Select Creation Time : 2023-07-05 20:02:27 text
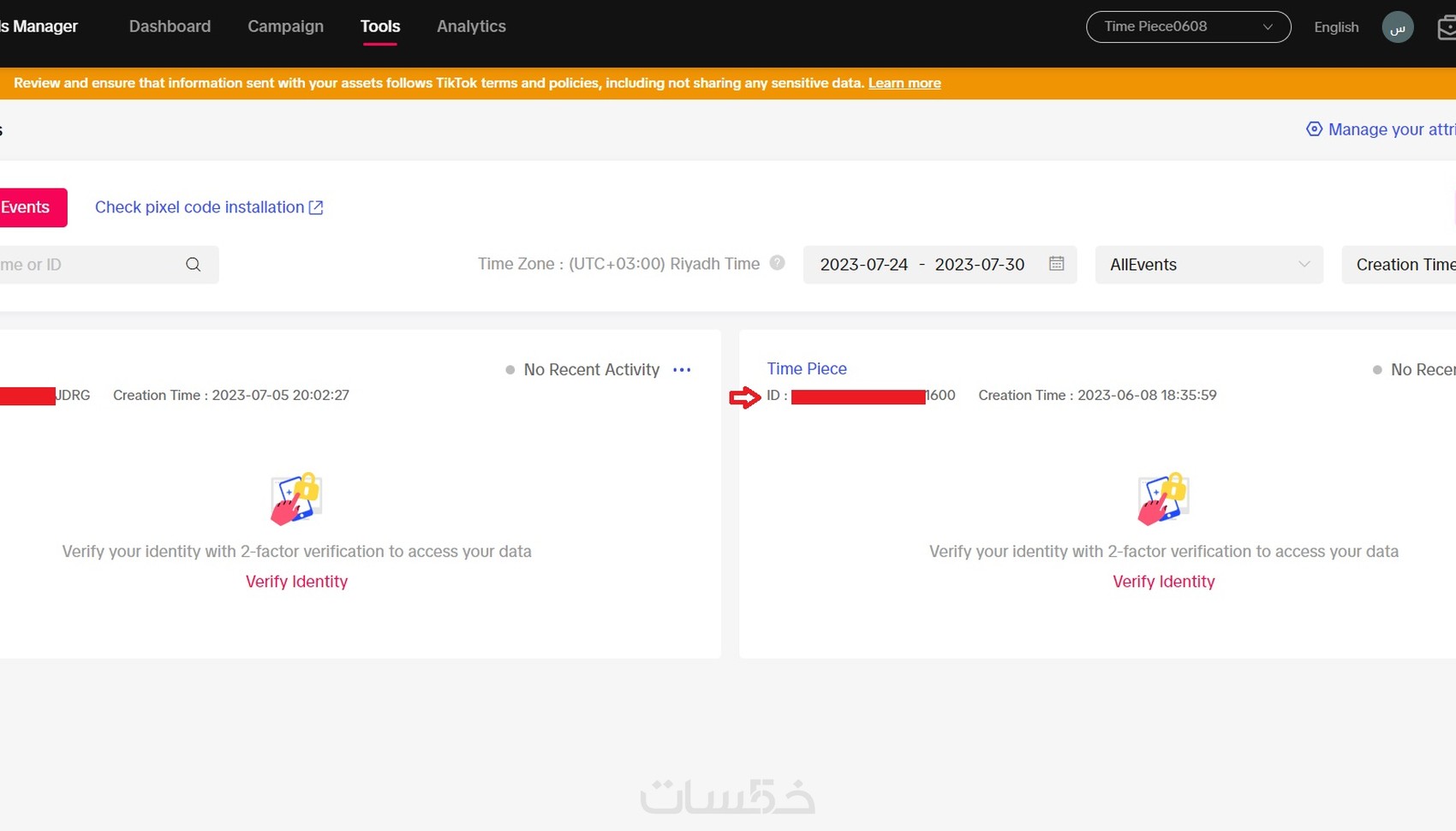The width and height of the screenshot is (1456, 831). 231,395
